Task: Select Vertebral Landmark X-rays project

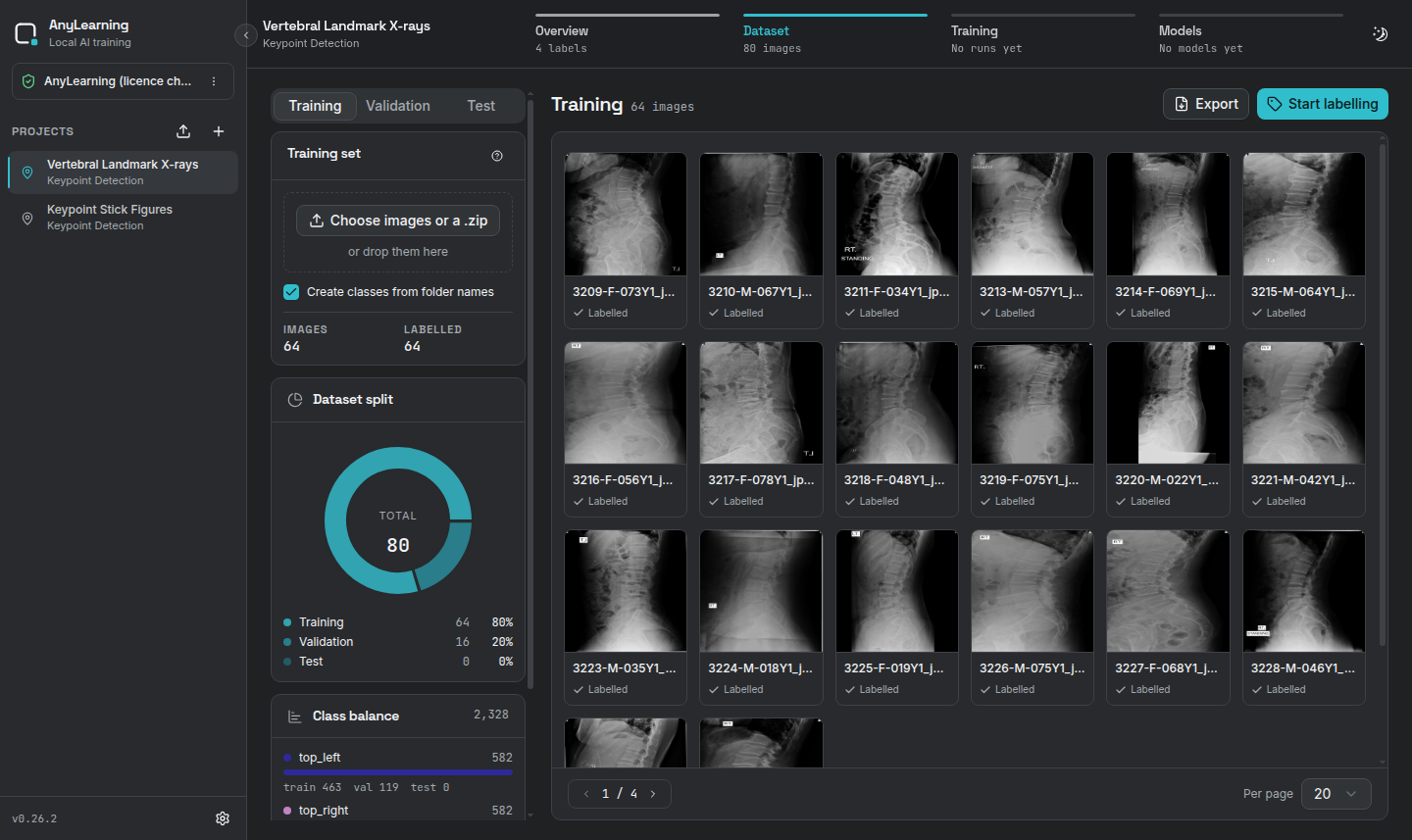Action: 123,173
